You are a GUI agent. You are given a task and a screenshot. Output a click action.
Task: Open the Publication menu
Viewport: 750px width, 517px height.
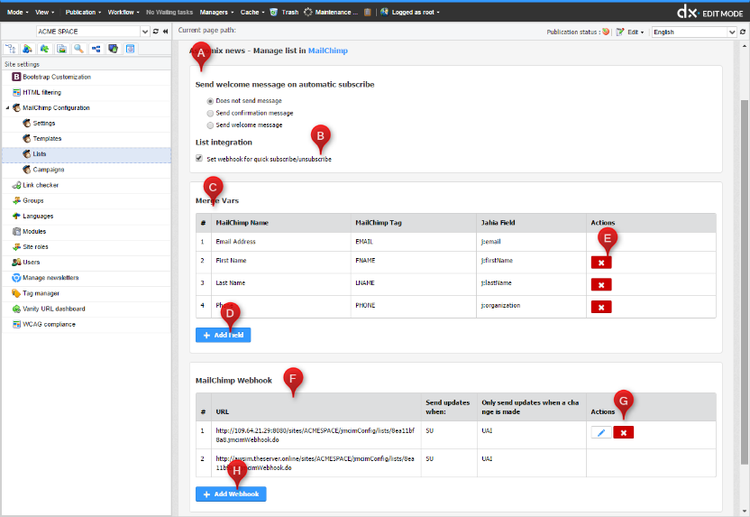pos(83,12)
